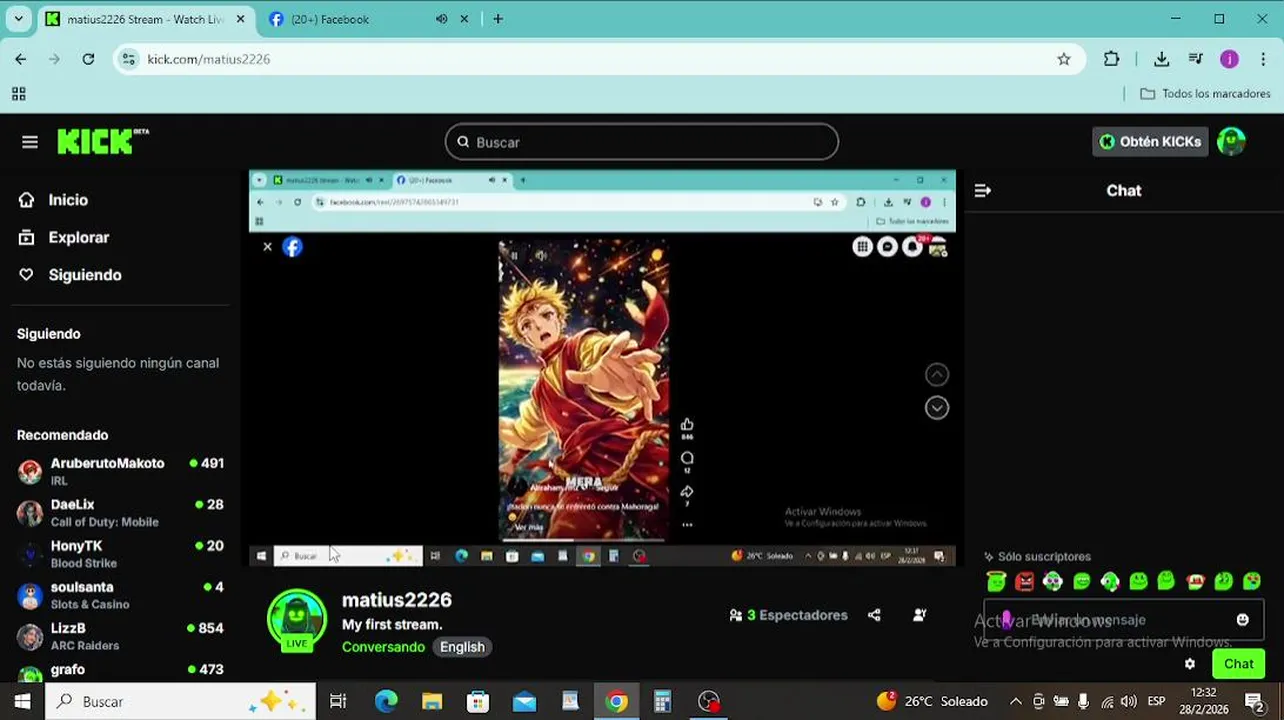Open Chrome profile avatar
The height and width of the screenshot is (720, 1284).
pos(1229,59)
